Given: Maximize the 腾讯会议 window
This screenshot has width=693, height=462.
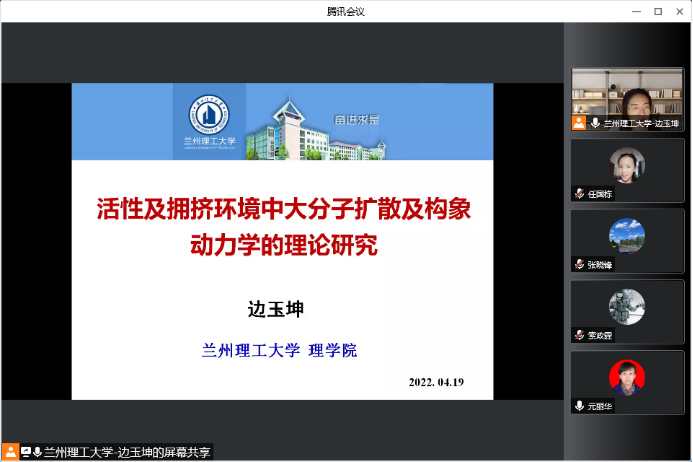Looking at the screenshot, I should (657, 11).
